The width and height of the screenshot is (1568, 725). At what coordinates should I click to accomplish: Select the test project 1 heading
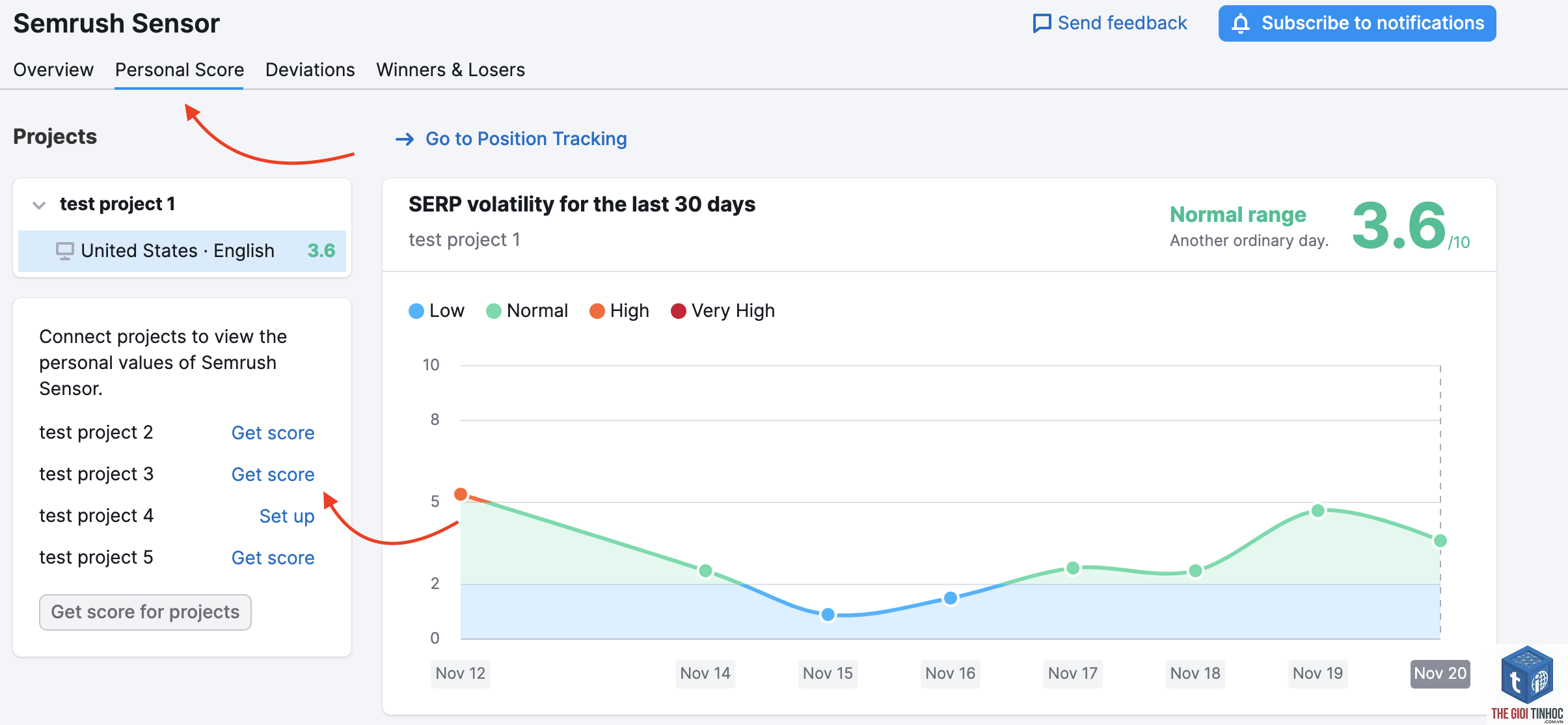[117, 204]
